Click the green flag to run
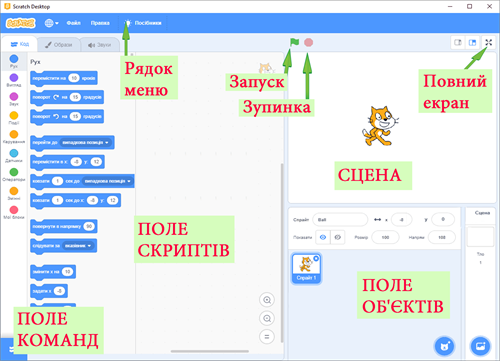 [x=294, y=42]
